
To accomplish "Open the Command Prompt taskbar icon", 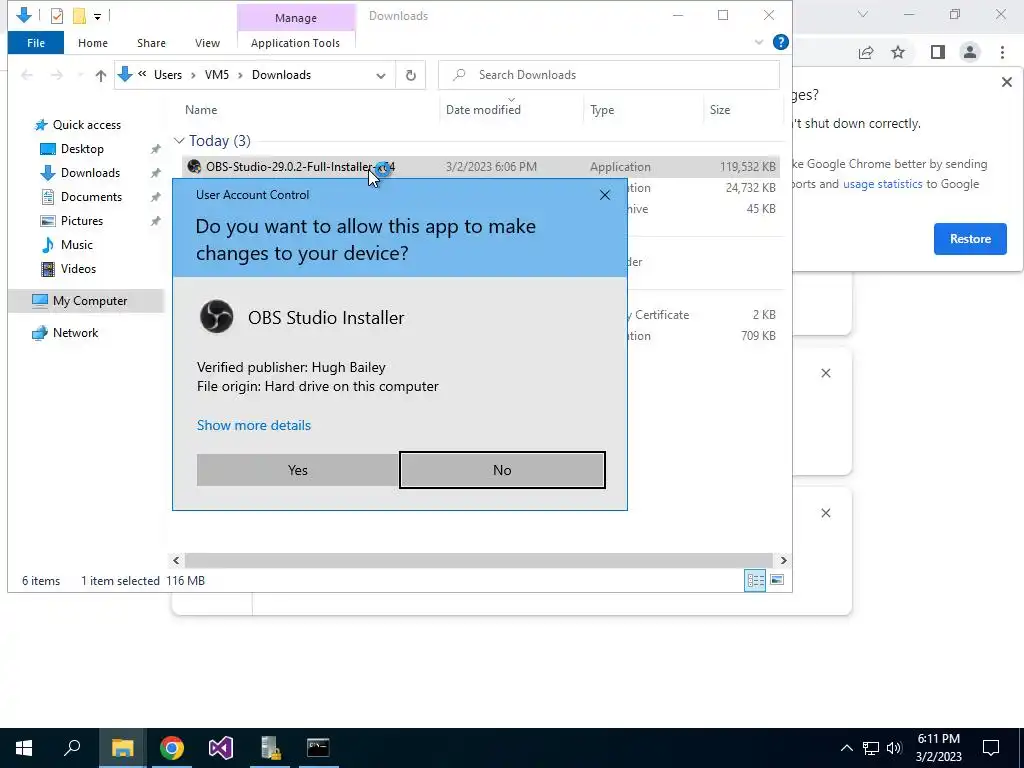I will [318, 748].
